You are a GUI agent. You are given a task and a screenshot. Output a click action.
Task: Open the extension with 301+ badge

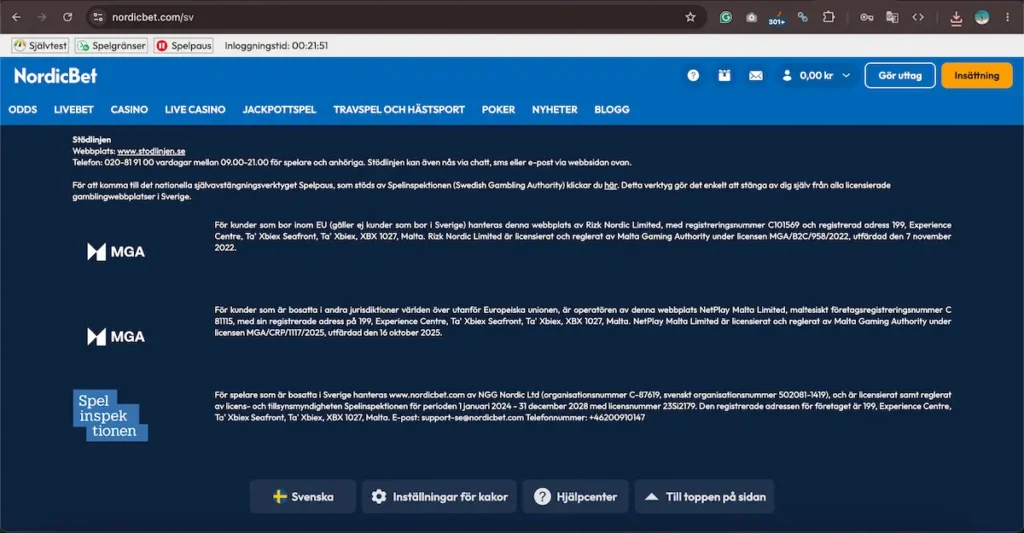(x=776, y=18)
